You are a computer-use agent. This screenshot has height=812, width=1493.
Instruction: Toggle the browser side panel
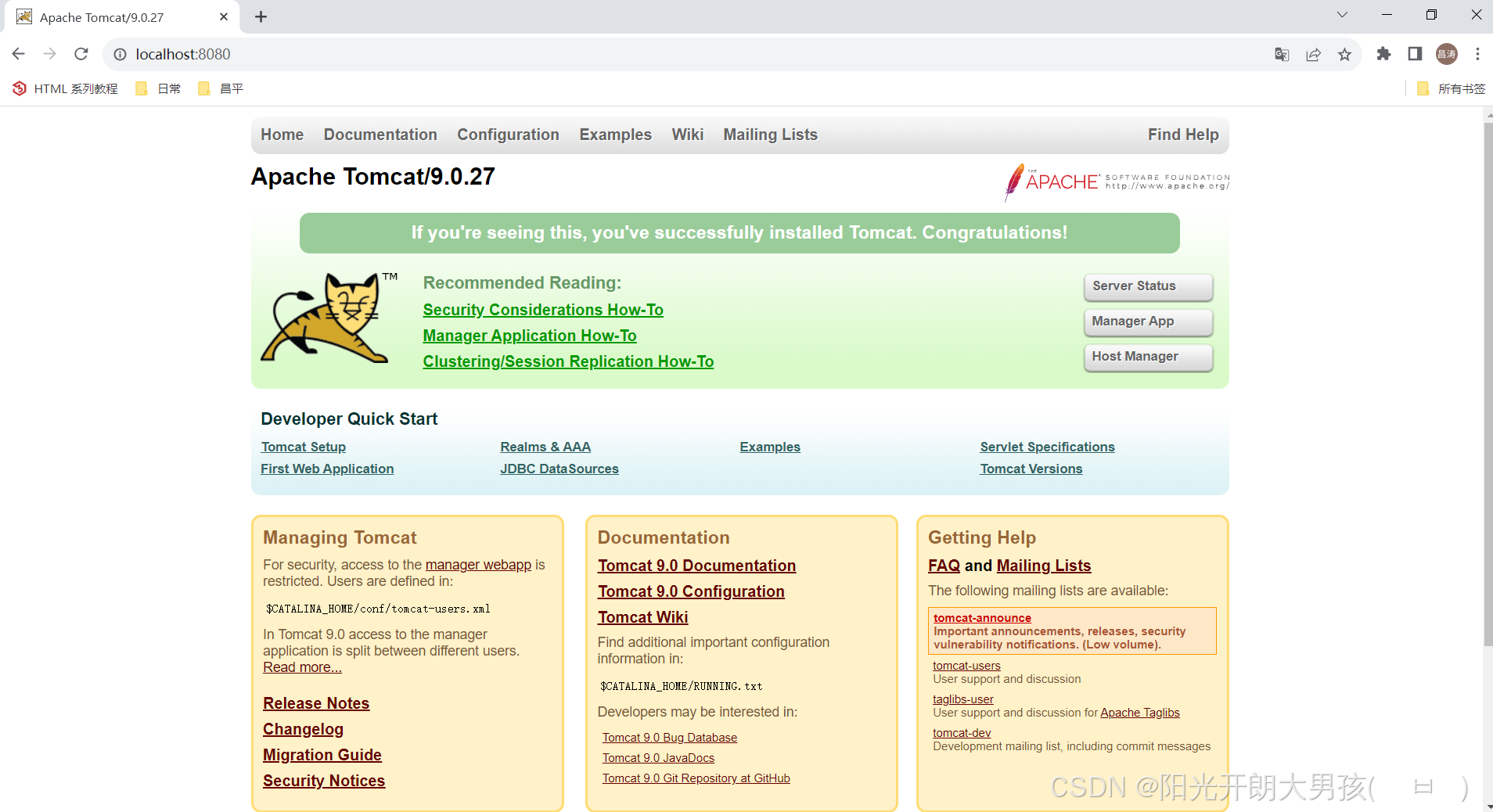coord(1415,54)
